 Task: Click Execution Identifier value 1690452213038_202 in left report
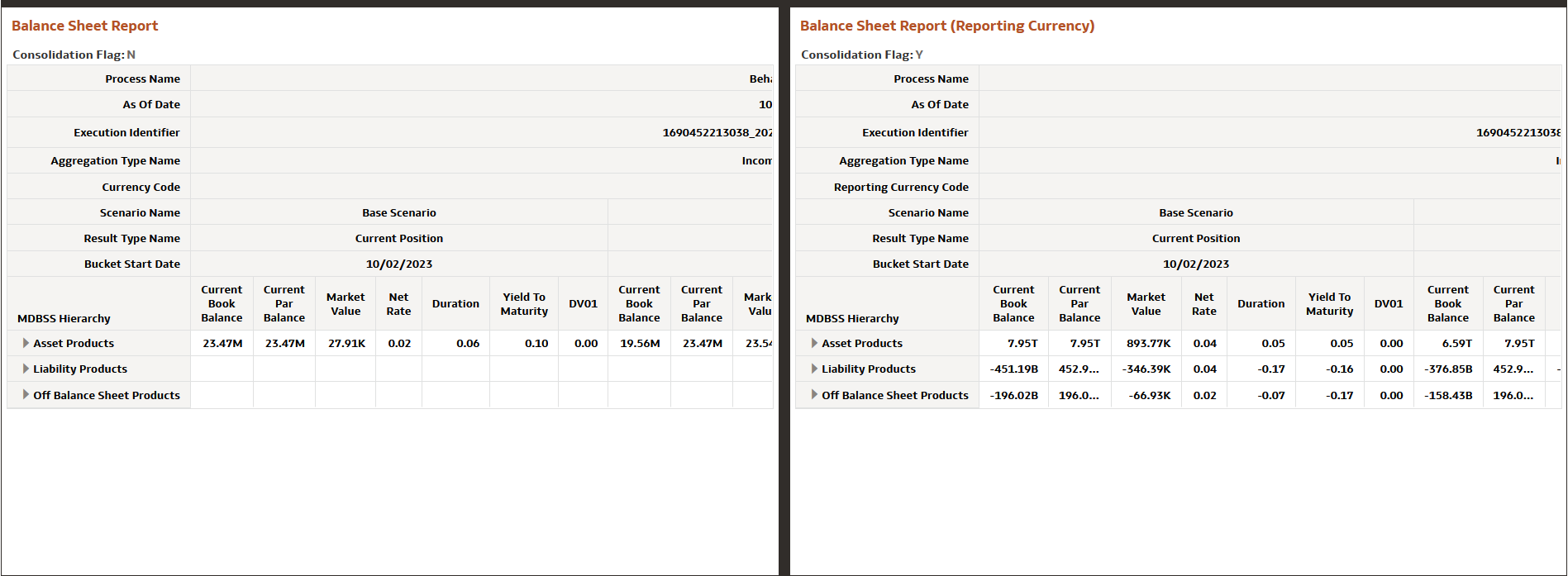point(717,132)
